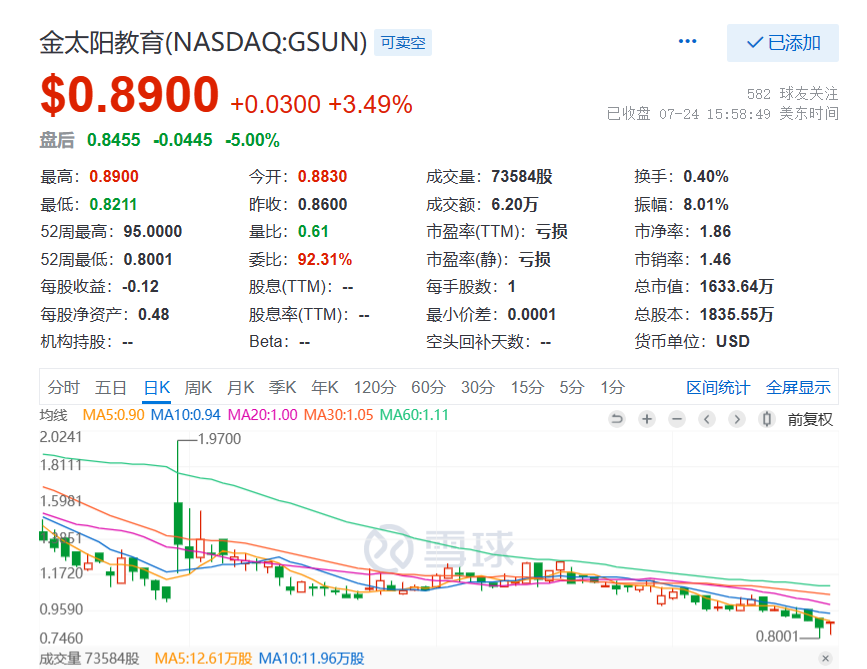The image size is (867, 669).
Task: Click the 52周最高 value 95.0000
Action: point(153,231)
